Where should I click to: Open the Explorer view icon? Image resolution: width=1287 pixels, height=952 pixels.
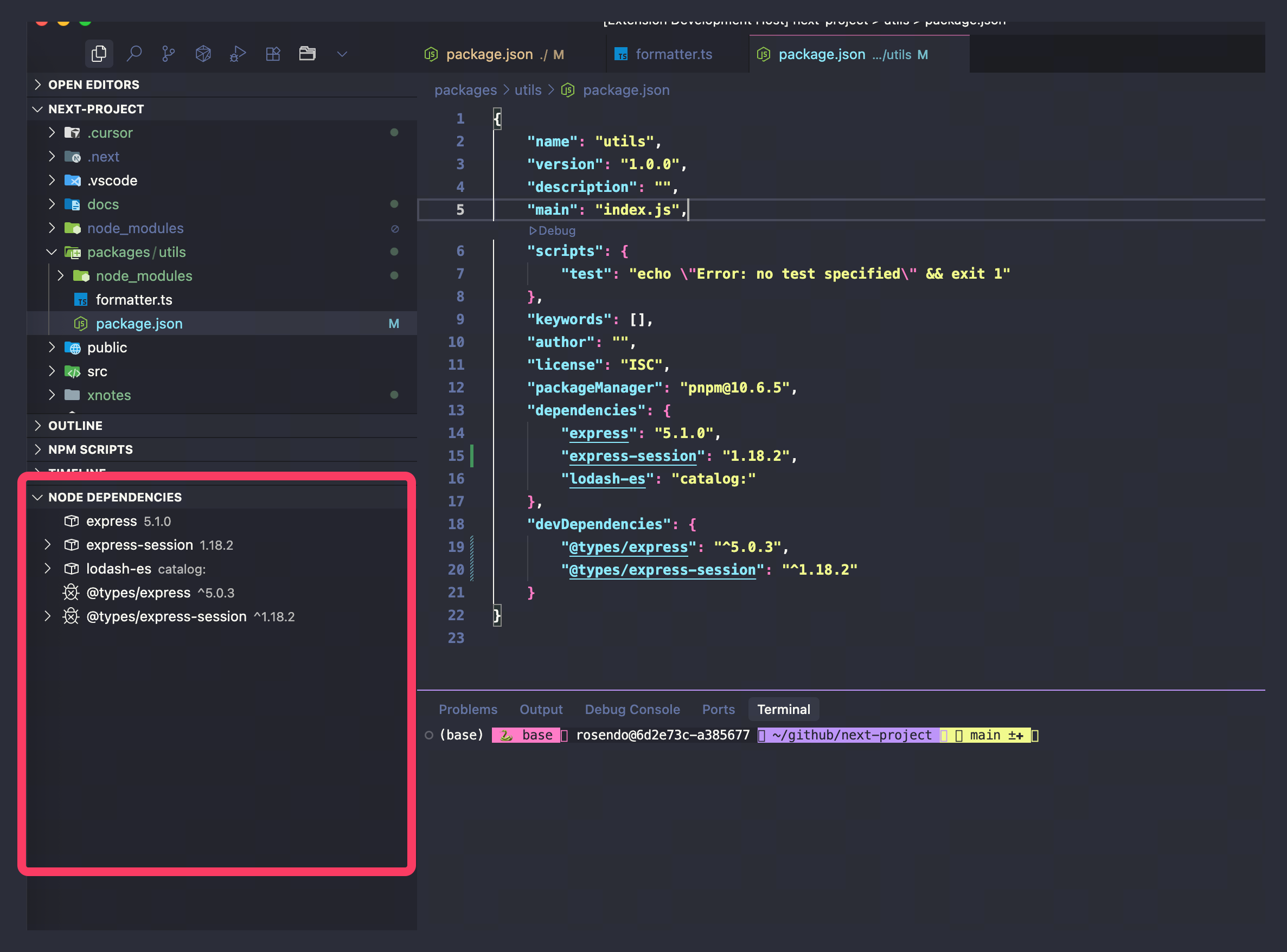point(99,54)
